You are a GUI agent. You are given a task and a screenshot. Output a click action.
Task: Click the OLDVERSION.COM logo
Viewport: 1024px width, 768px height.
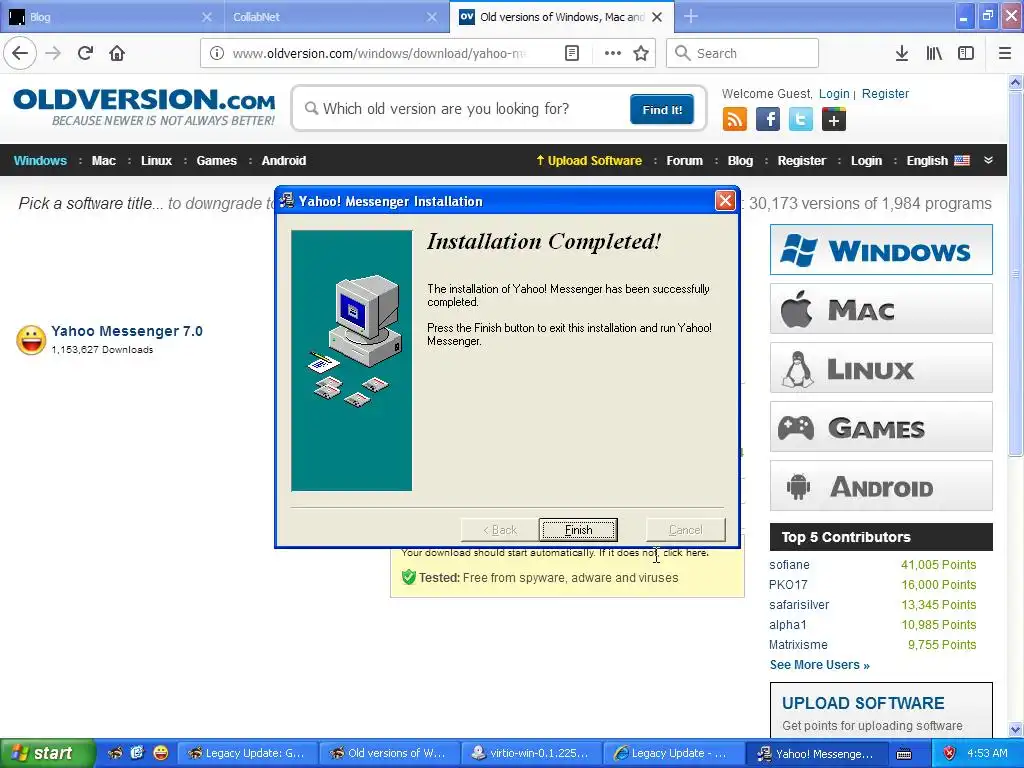coord(144,106)
